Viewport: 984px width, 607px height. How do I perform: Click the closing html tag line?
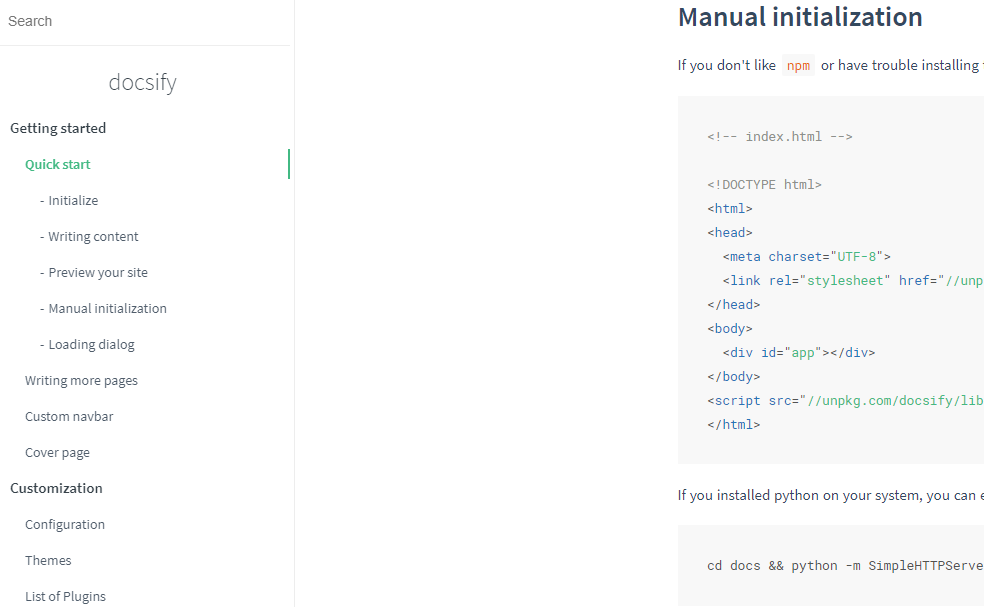coord(734,425)
